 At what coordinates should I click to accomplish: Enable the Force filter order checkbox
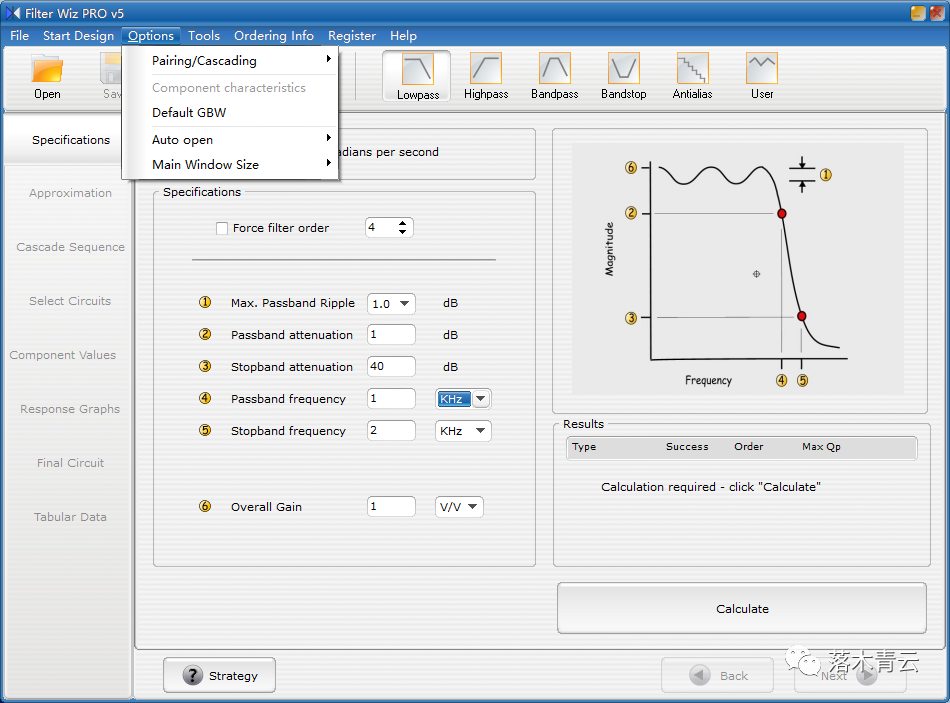[222, 228]
